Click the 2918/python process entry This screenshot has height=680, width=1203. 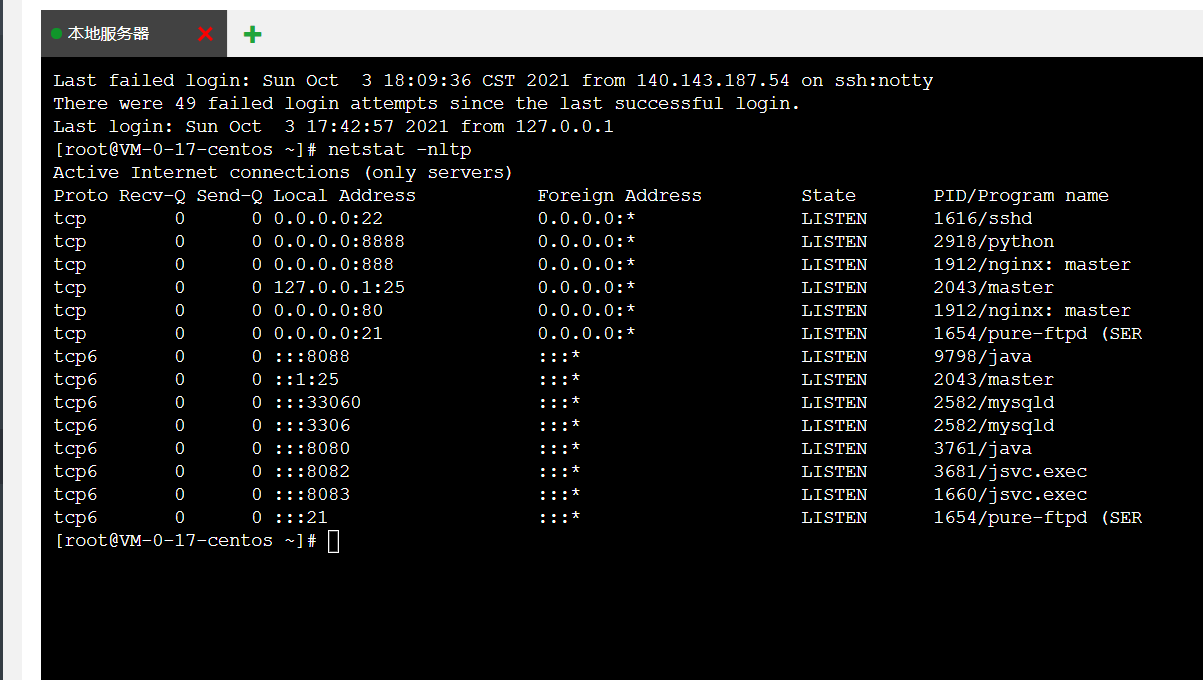[994, 242]
